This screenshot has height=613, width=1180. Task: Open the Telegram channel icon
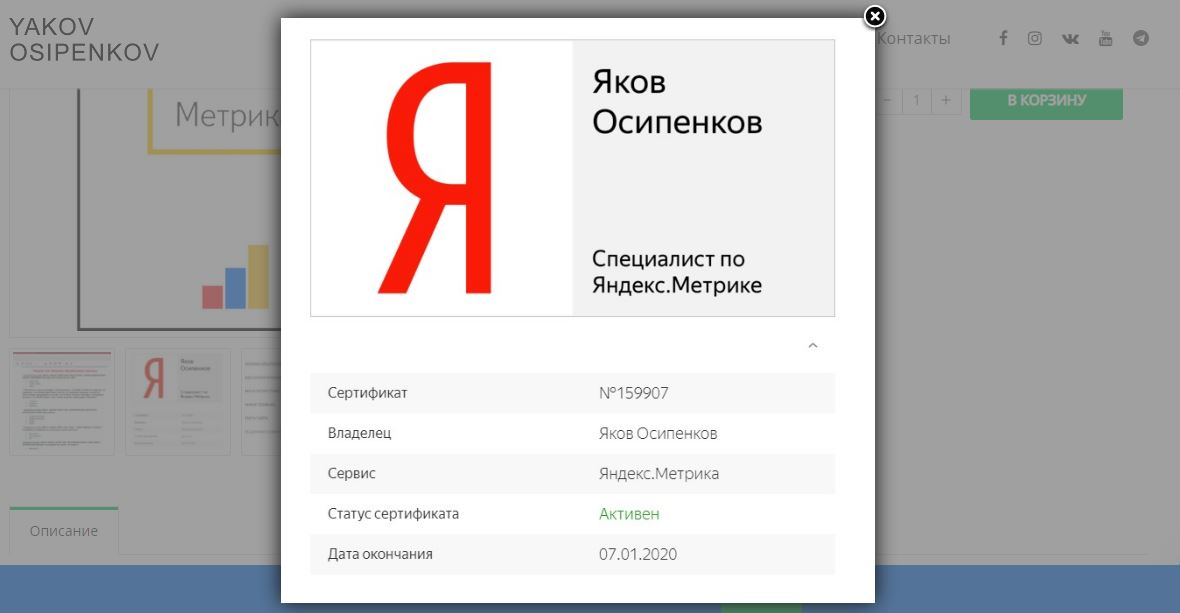(x=1140, y=38)
